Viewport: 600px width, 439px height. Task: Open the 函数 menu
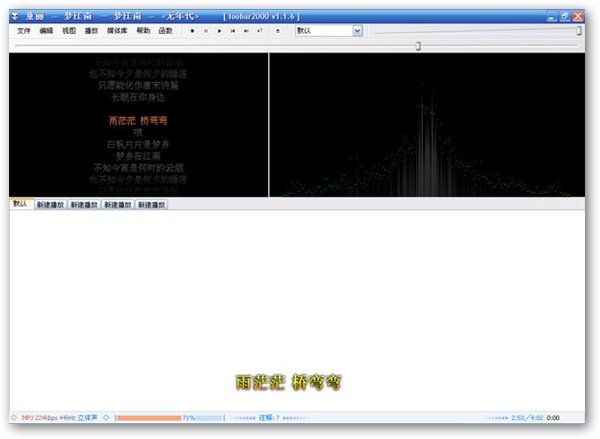(x=165, y=31)
